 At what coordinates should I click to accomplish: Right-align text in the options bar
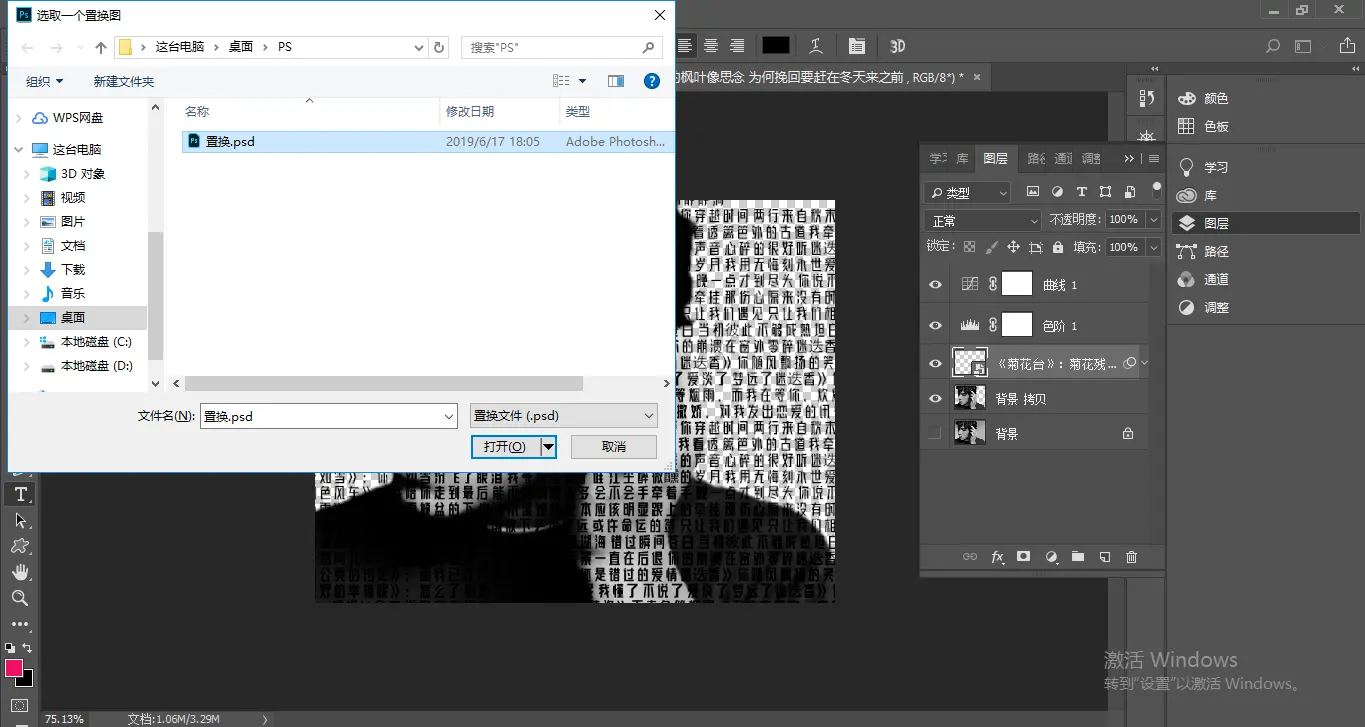tap(737, 46)
